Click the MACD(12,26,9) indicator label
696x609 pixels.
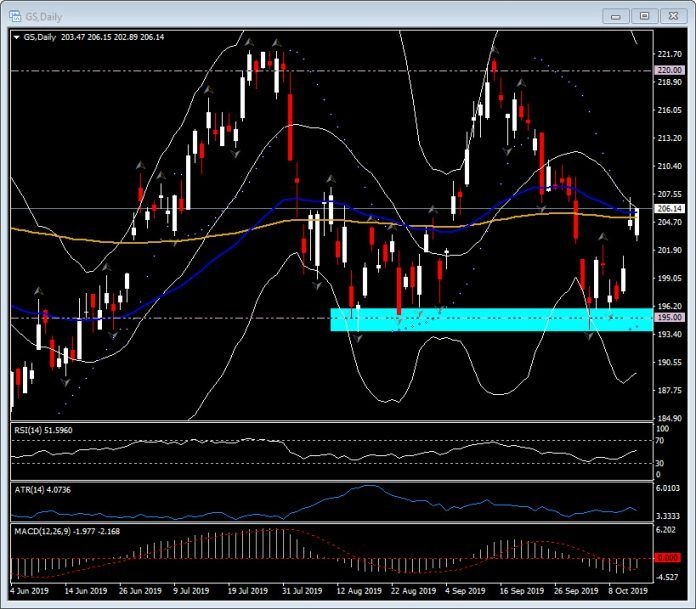(x=67, y=531)
